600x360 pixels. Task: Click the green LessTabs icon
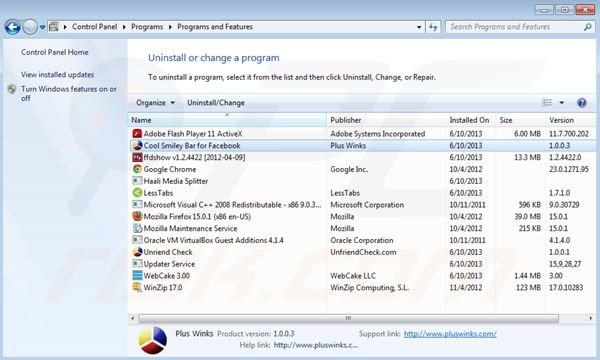tap(137, 193)
